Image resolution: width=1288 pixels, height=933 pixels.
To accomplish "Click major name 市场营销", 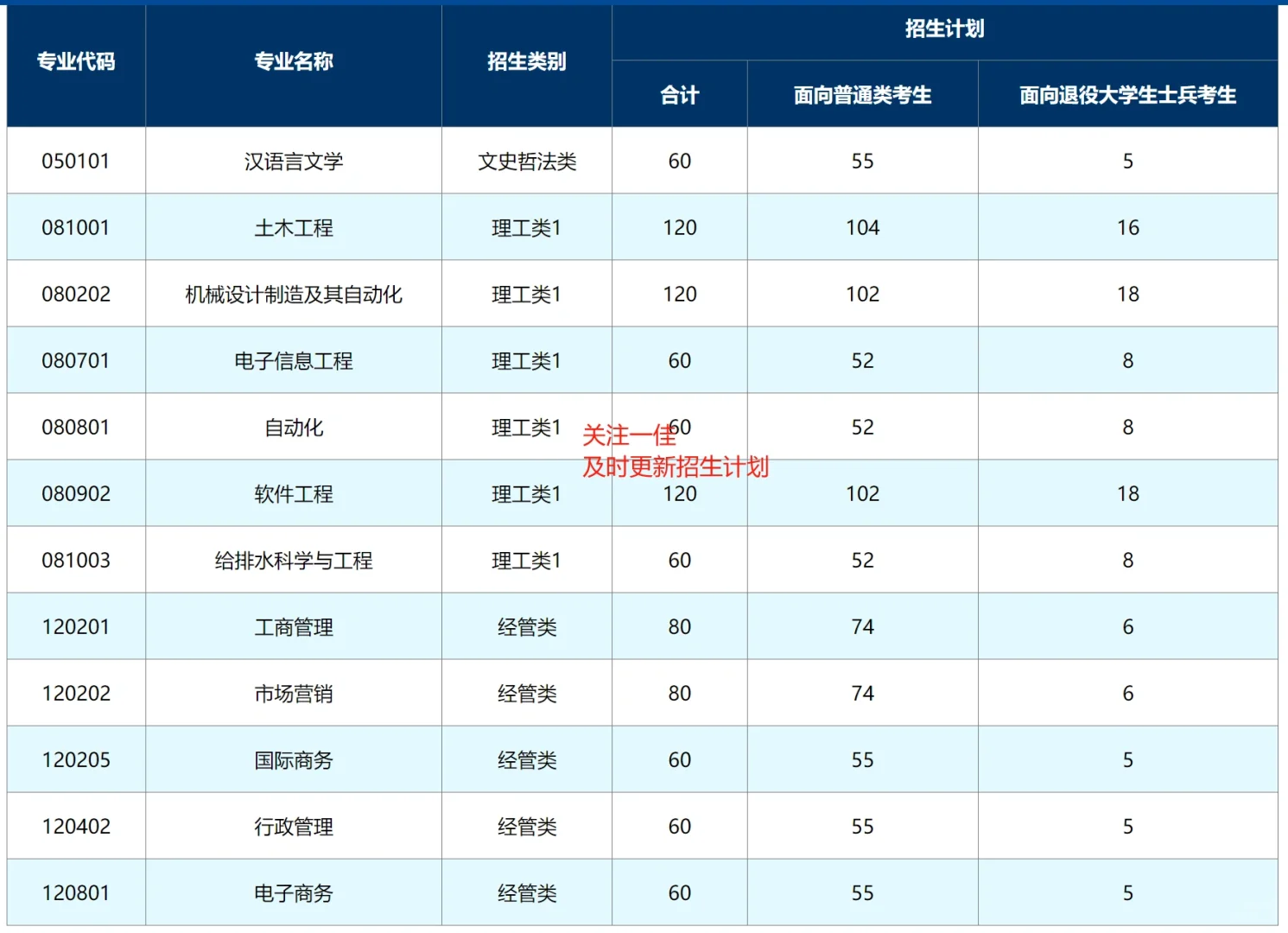I will [294, 694].
